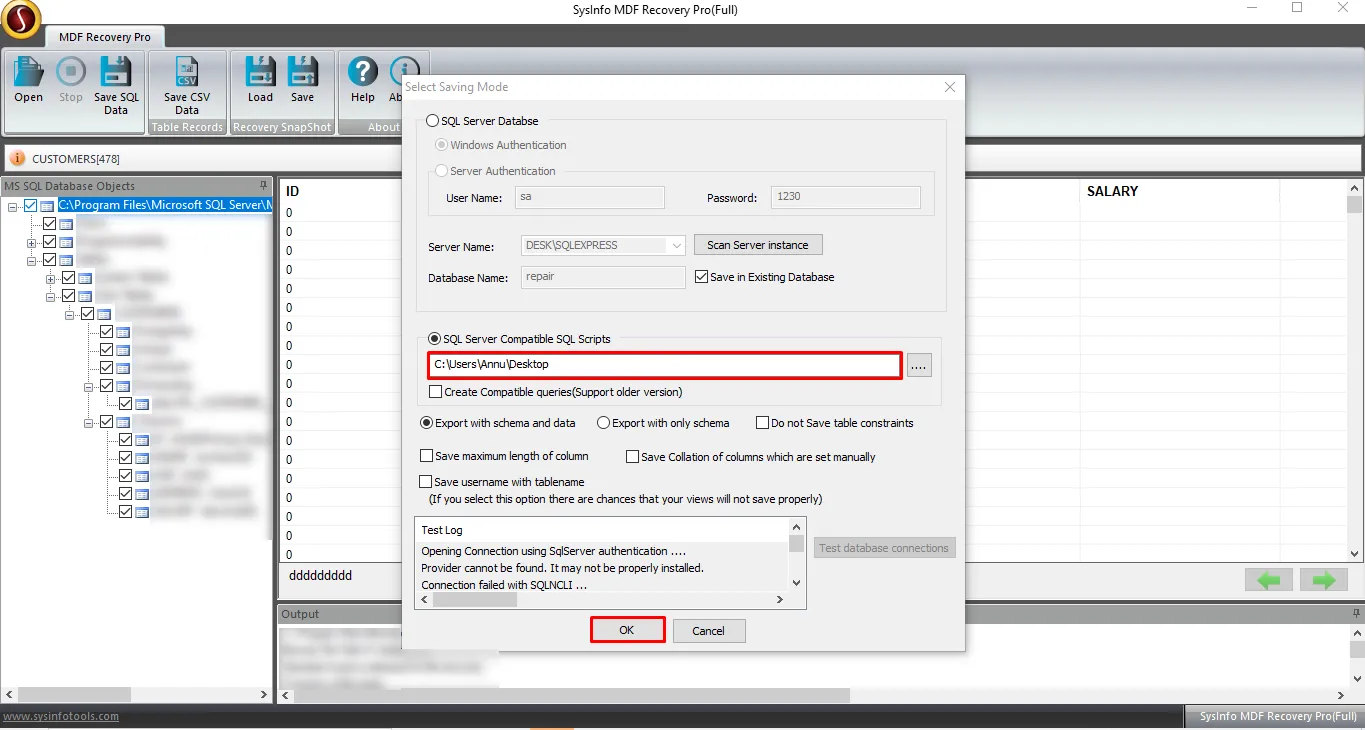This screenshot has height=730, width=1365.
Task: Click the orange info icon beside CUSTOMERS[478]
Action: [x=17, y=158]
